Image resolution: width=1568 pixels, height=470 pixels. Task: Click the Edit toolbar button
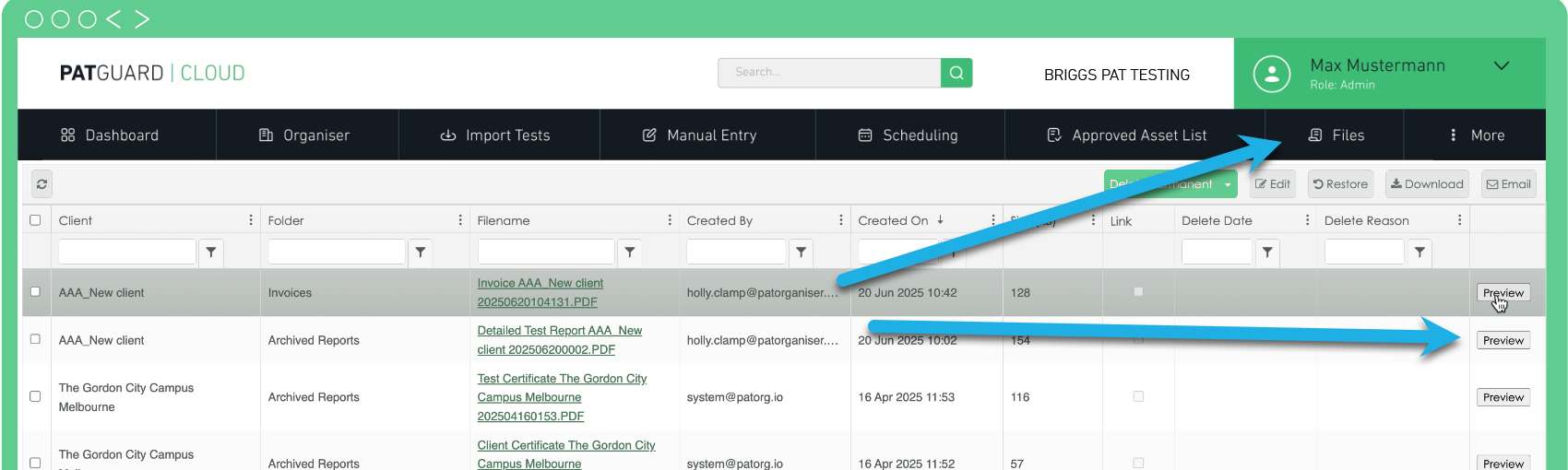(1273, 184)
